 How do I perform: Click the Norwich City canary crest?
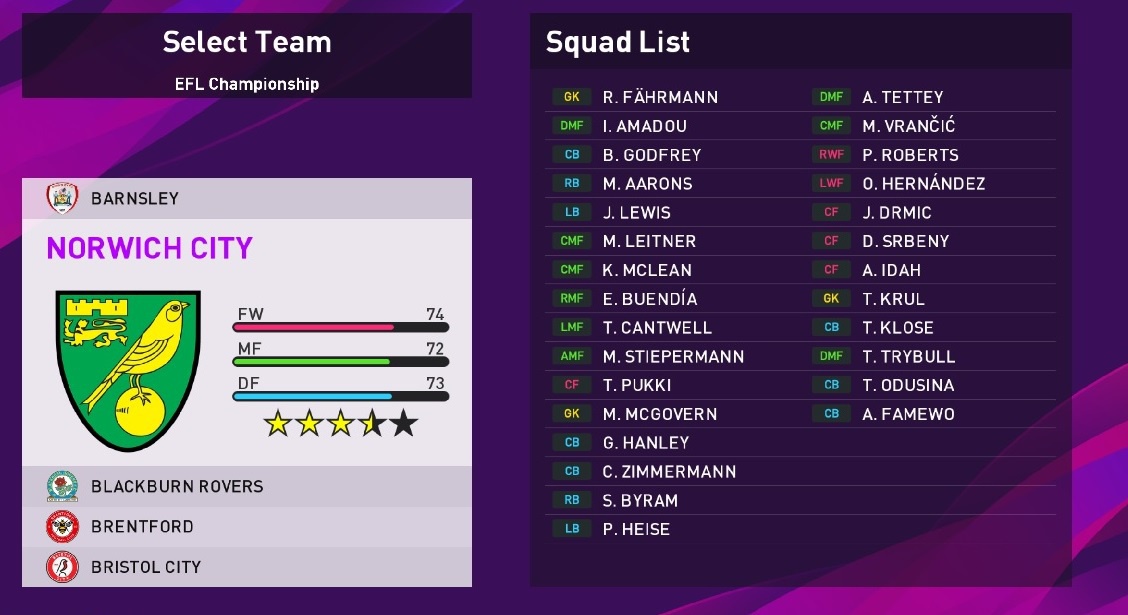[128, 371]
